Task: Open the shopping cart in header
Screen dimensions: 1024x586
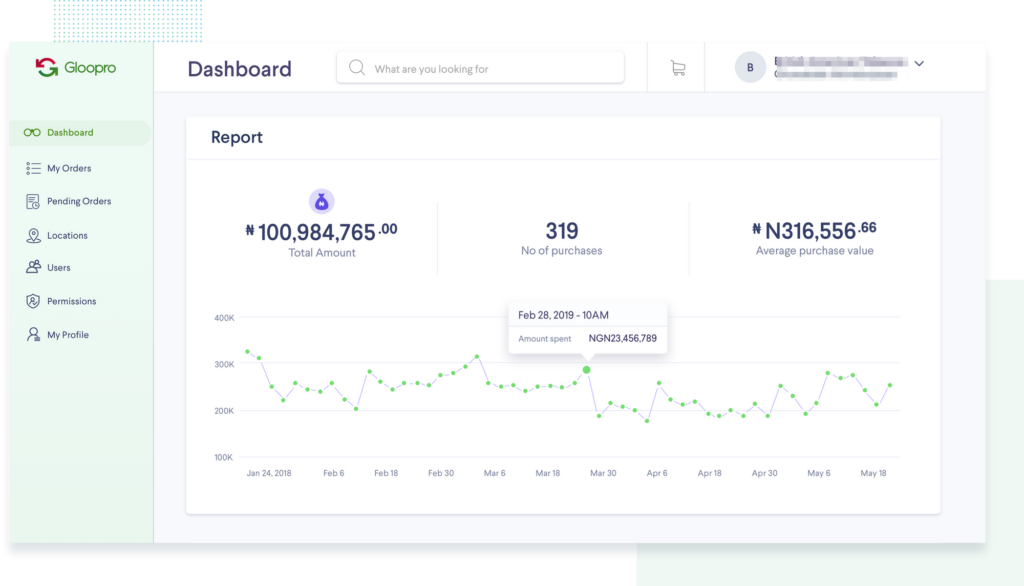Action: (x=677, y=68)
